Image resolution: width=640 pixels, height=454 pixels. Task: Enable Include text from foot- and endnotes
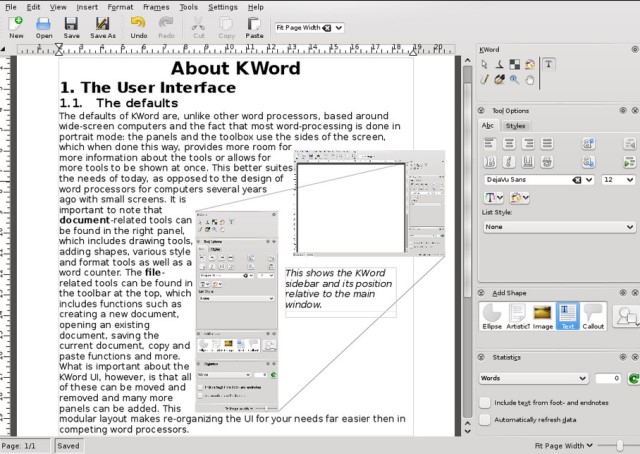click(484, 403)
